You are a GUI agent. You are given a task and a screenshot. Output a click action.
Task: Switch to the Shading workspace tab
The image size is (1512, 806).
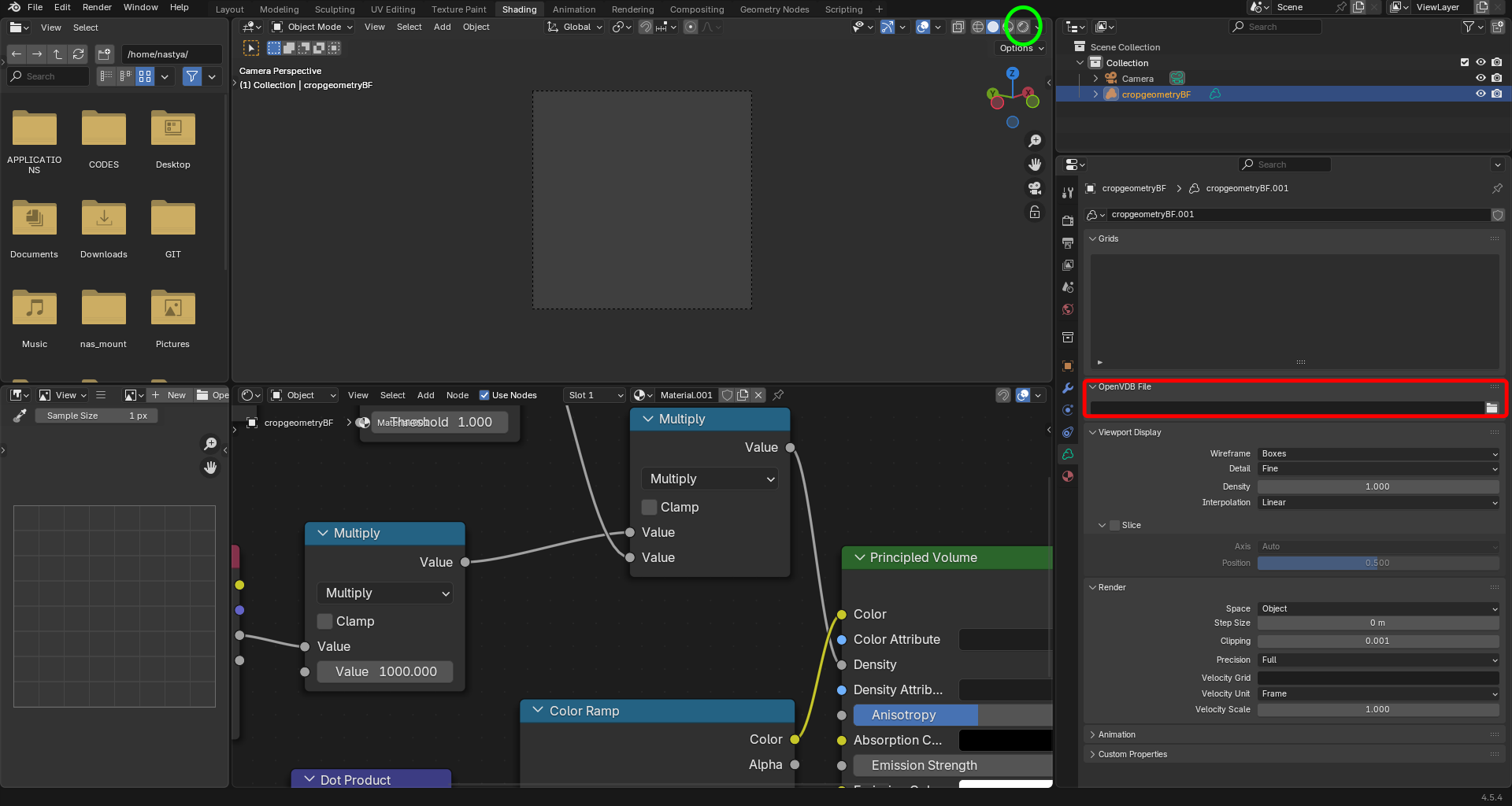click(x=519, y=9)
